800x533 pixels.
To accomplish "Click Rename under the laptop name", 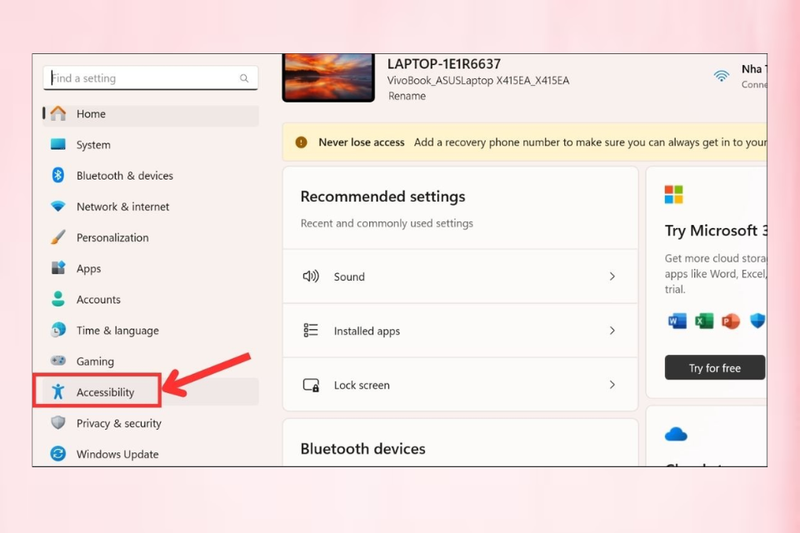I will pos(407,96).
